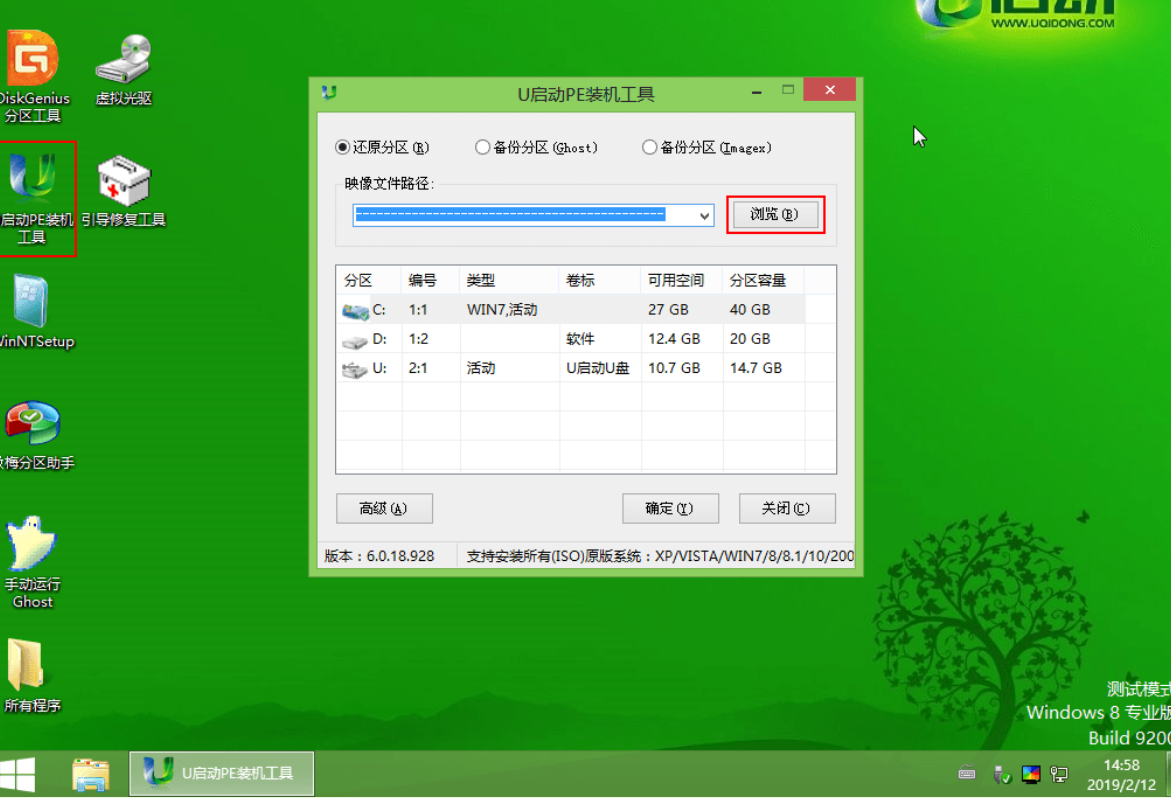1171x798 pixels.
Task: Expand the 映像文件路径 dropdown arrow
Action: 703,215
